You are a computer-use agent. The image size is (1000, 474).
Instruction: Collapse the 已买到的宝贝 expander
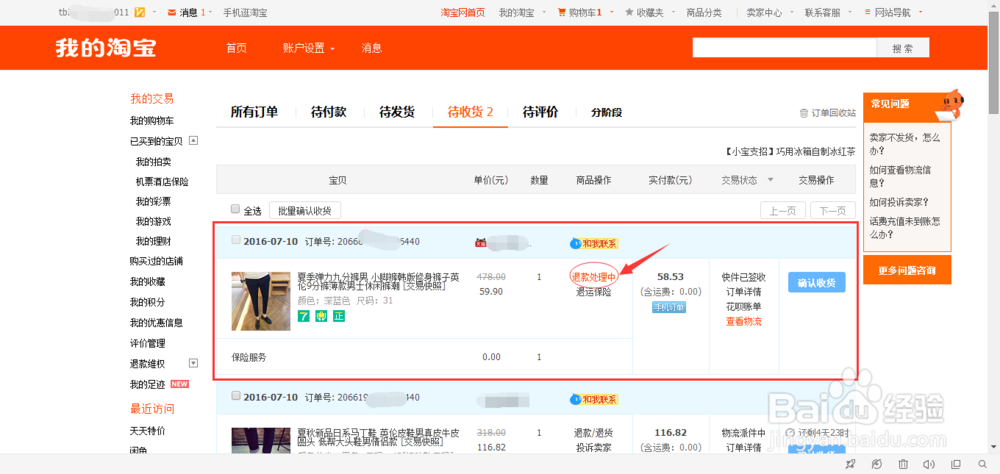[x=194, y=141]
